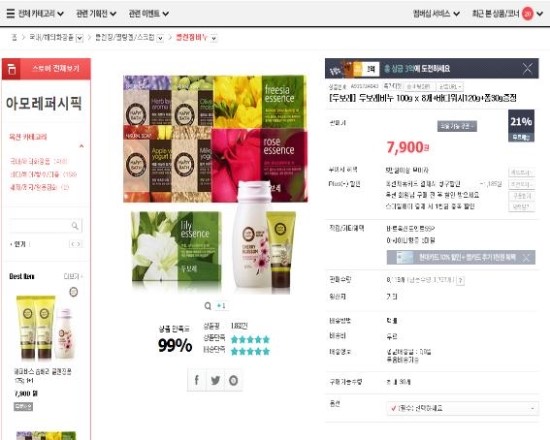Click the product title text
The height and width of the screenshot is (440, 550).
point(423,98)
